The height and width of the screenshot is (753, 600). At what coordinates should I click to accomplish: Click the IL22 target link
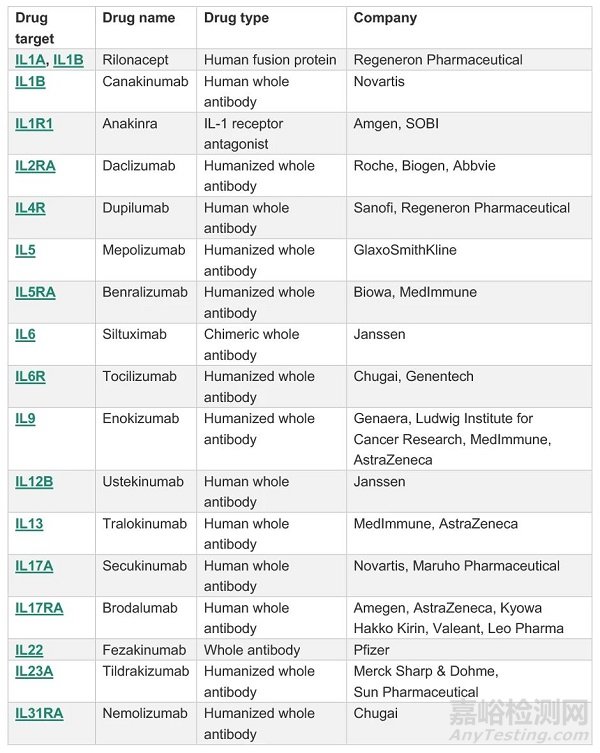coord(29,650)
